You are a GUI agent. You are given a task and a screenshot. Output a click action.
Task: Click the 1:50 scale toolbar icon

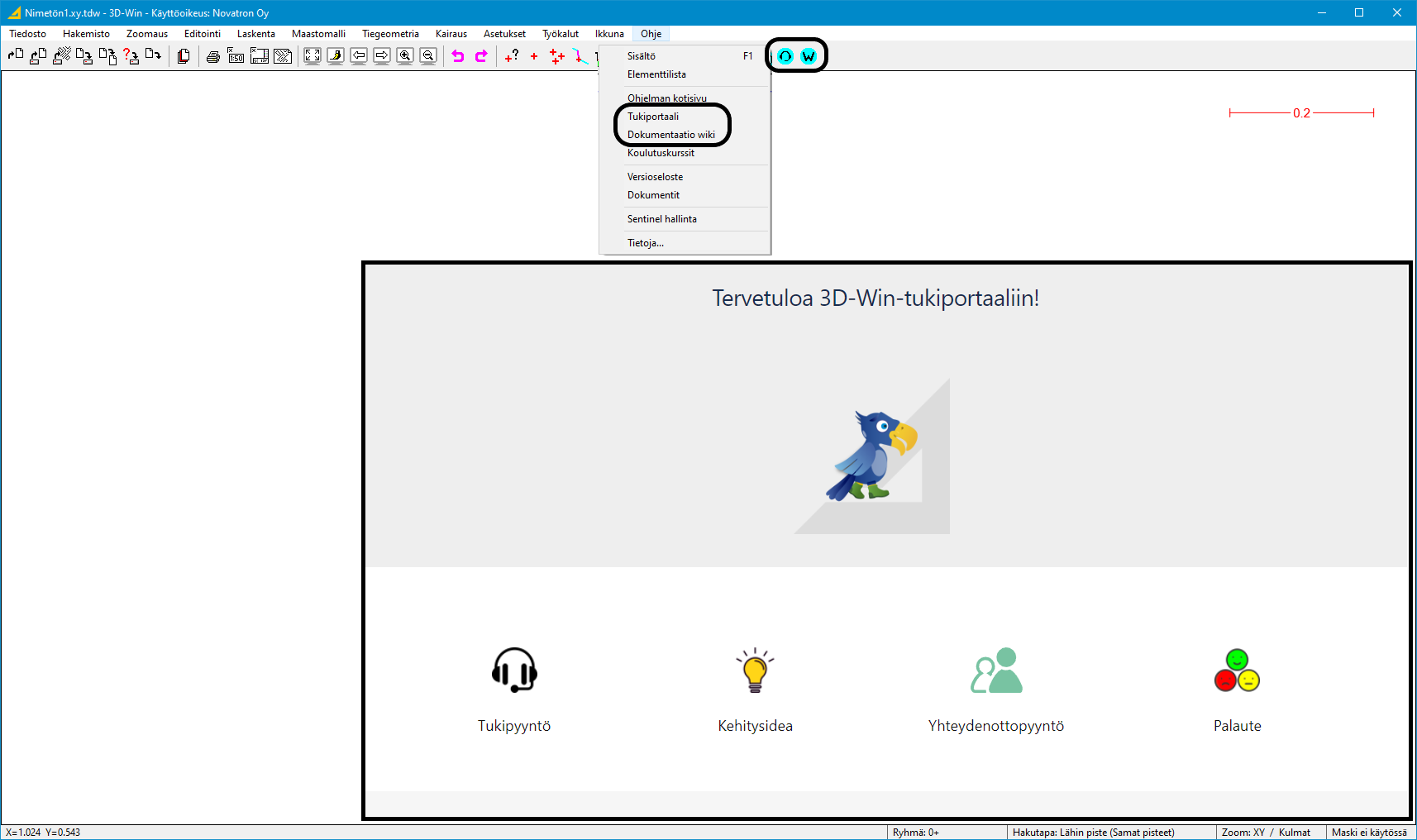point(236,56)
